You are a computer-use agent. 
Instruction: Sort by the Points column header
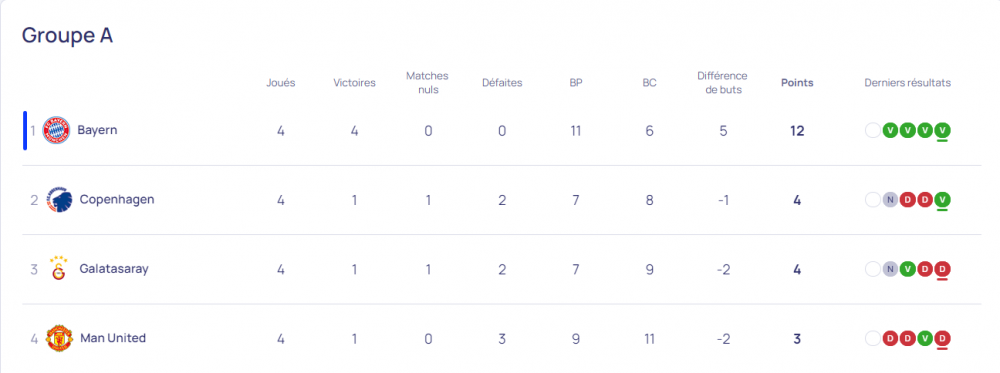[797, 83]
